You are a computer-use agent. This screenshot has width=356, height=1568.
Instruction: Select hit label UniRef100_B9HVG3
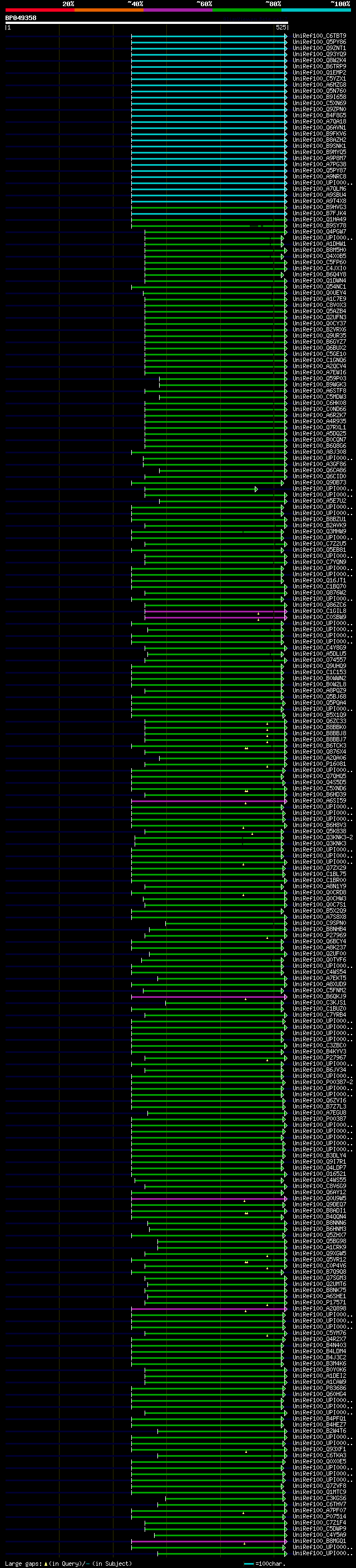pyautogui.click(x=319, y=207)
